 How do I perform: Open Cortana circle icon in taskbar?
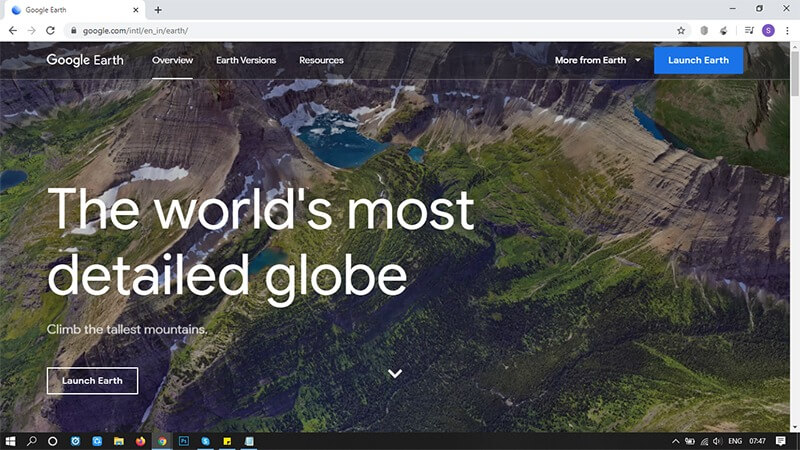click(x=53, y=441)
